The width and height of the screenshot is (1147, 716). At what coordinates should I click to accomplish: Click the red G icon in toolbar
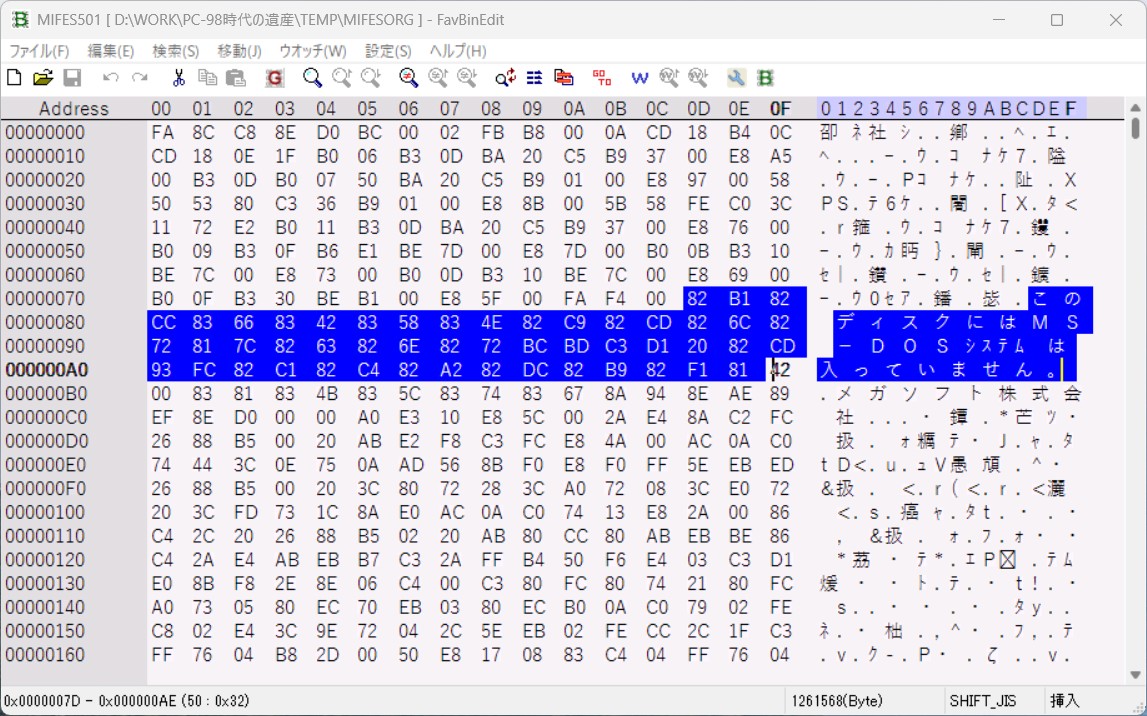(274, 78)
